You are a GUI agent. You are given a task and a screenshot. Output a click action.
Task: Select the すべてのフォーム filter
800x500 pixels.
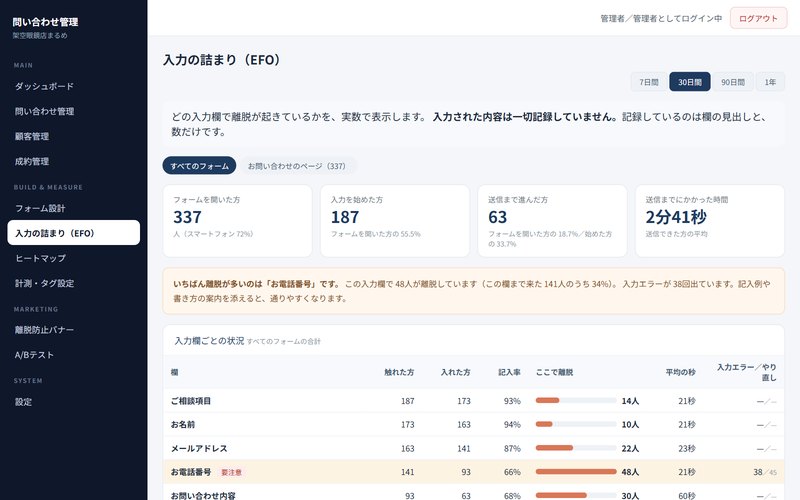tap(199, 166)
